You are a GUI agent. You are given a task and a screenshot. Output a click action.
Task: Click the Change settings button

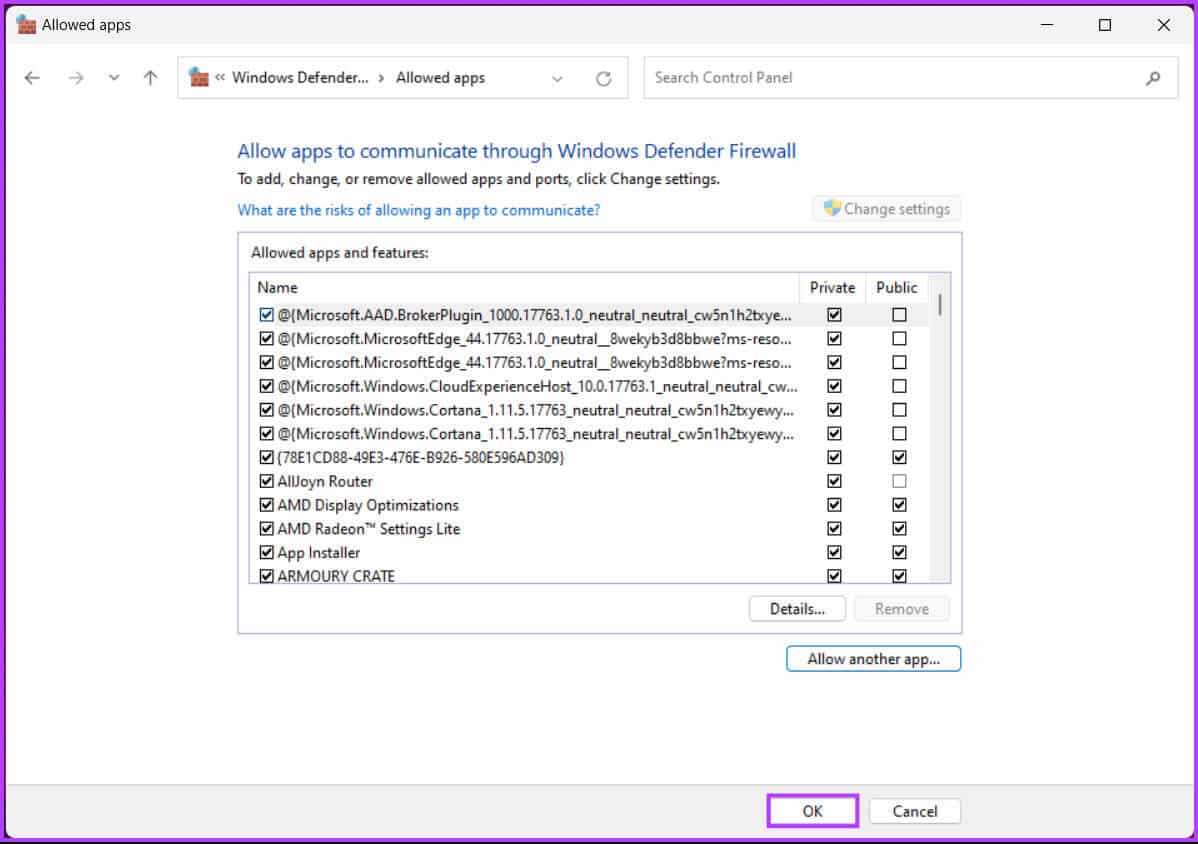887,209
